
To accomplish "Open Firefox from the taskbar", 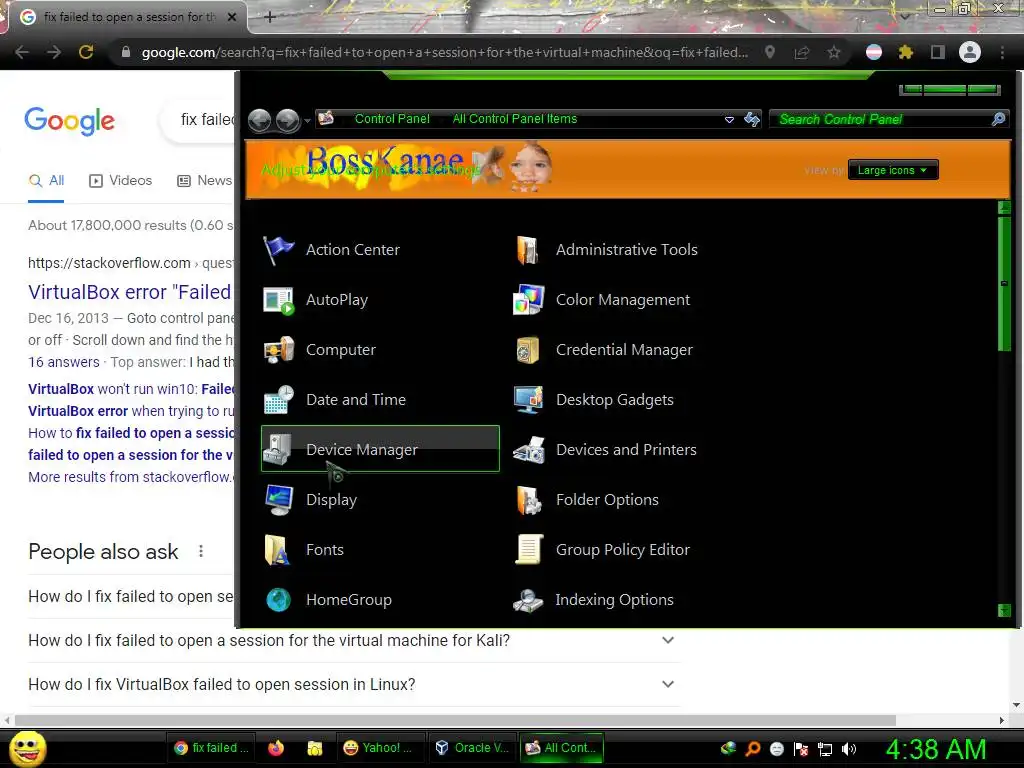I will click(276, 748).
